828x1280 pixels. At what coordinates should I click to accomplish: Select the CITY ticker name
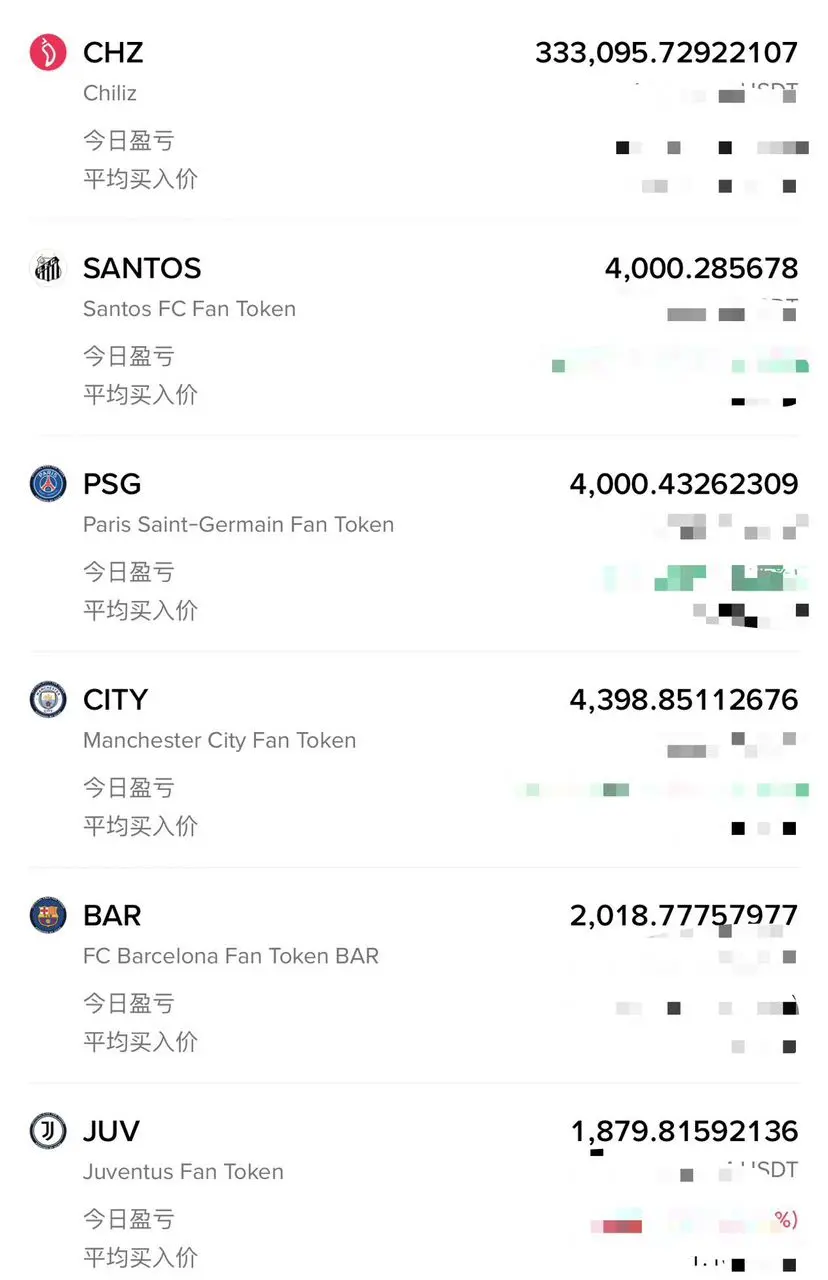(x=116, y=699)
